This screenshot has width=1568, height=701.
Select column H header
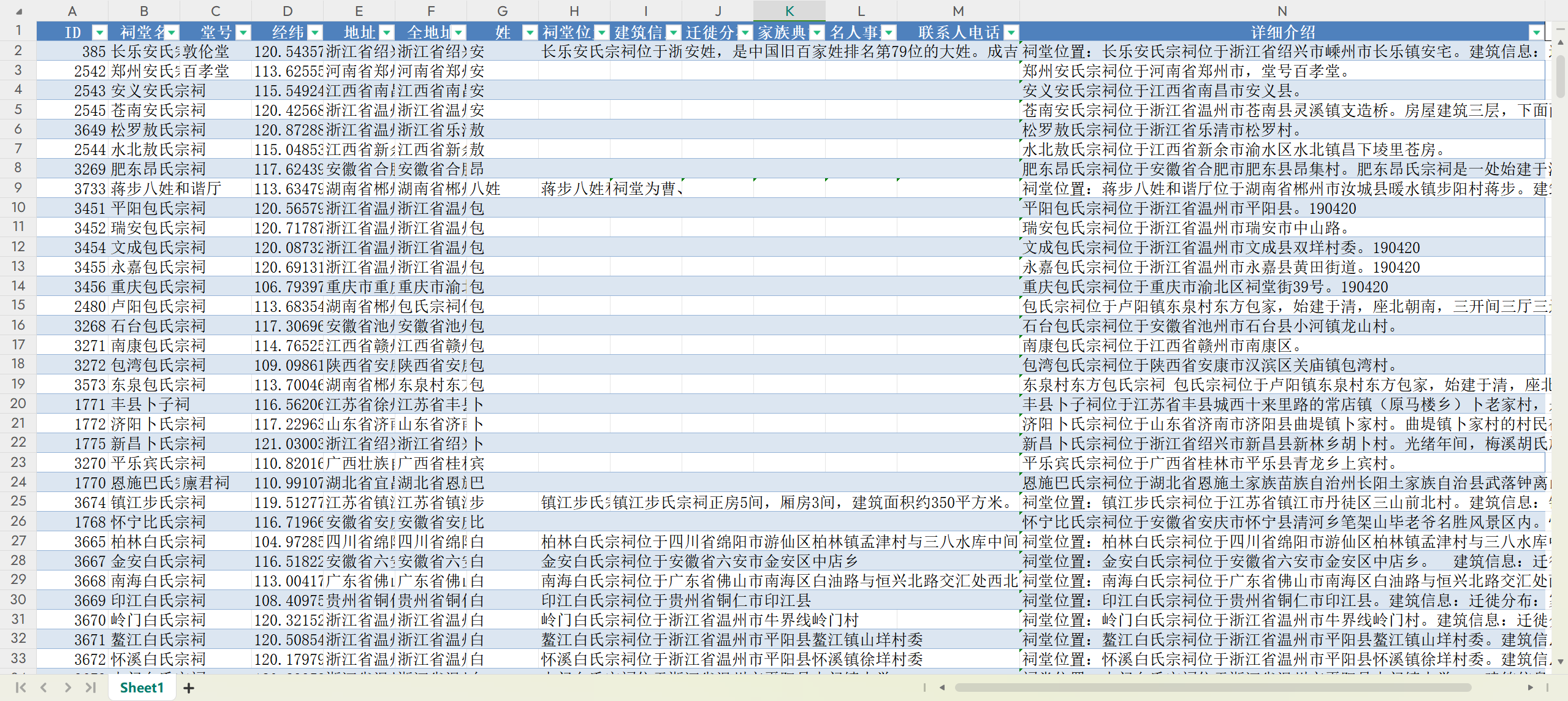tap(574, 11)
